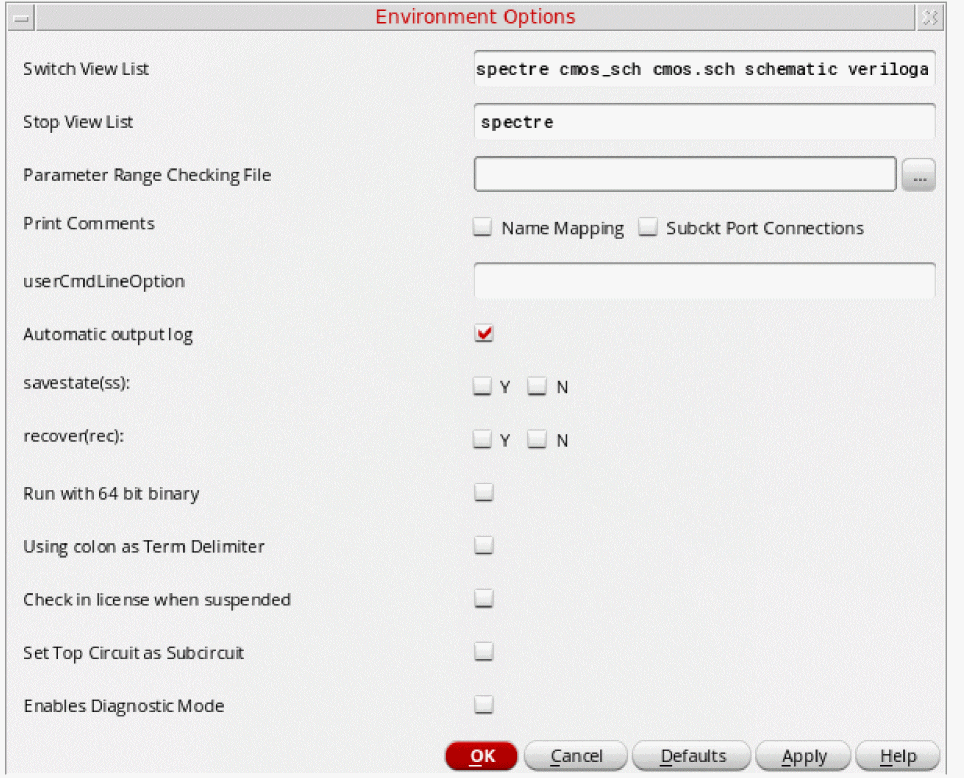Click the Apply button
964x778 pixels.
(x=804, y=756)
